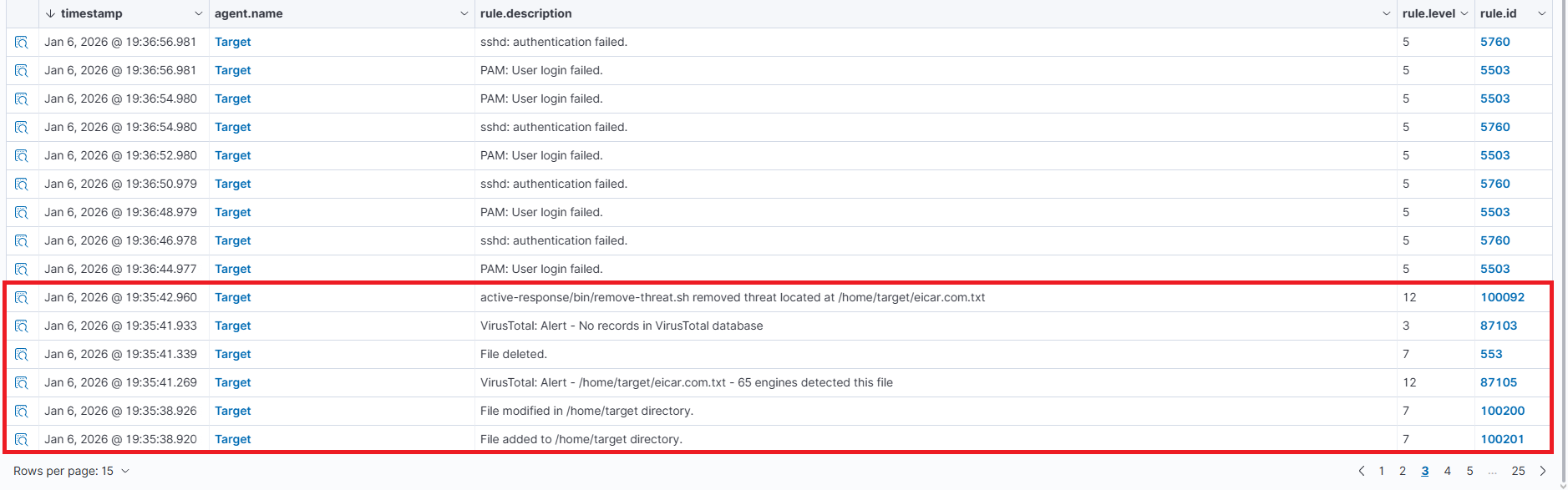Inspect the File added event icon

click(22, 440)
